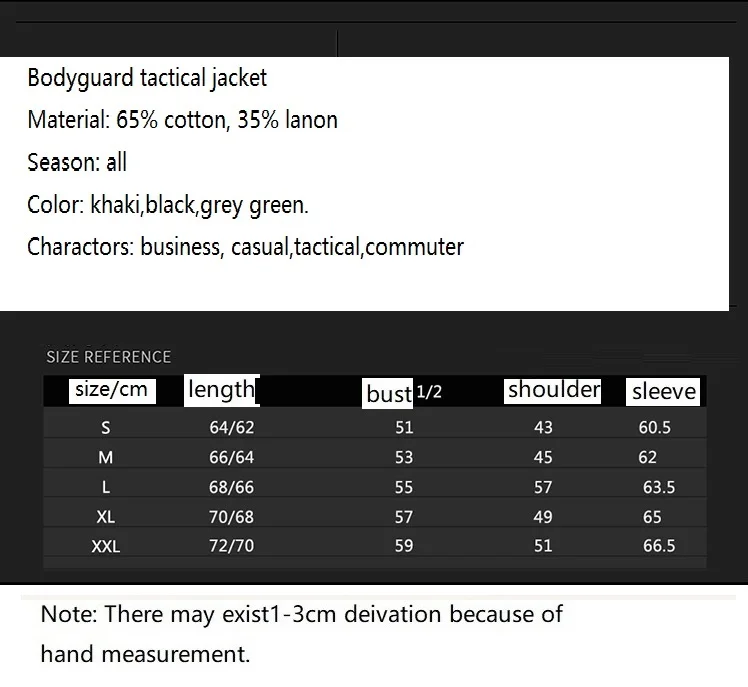The height and width of the screenshot is (687, 748).
Task: Click the '66.5' sleeve value for XXL
Action: coord(659,546)
